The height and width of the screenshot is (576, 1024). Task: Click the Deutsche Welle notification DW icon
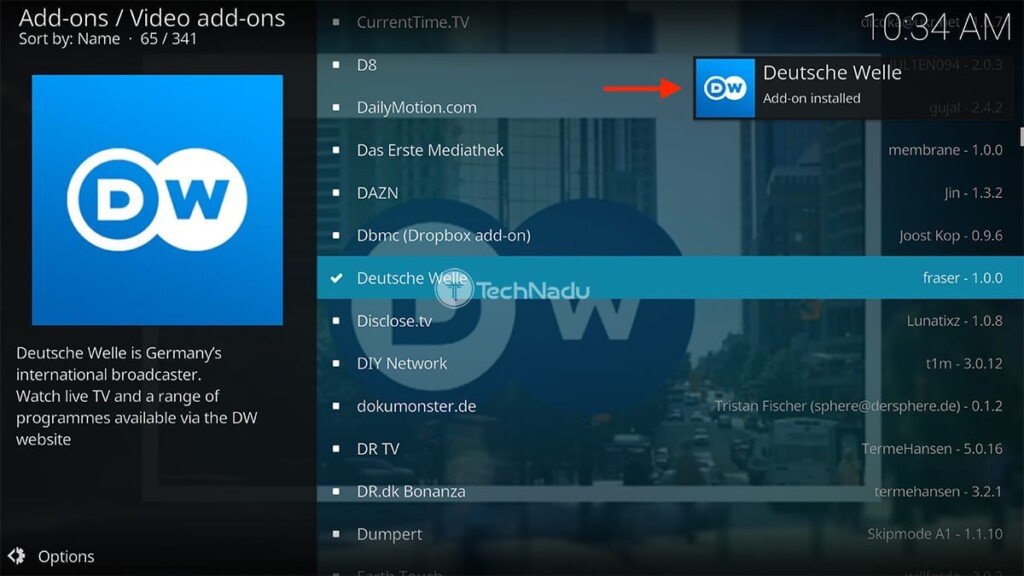[x=725, y=88]
